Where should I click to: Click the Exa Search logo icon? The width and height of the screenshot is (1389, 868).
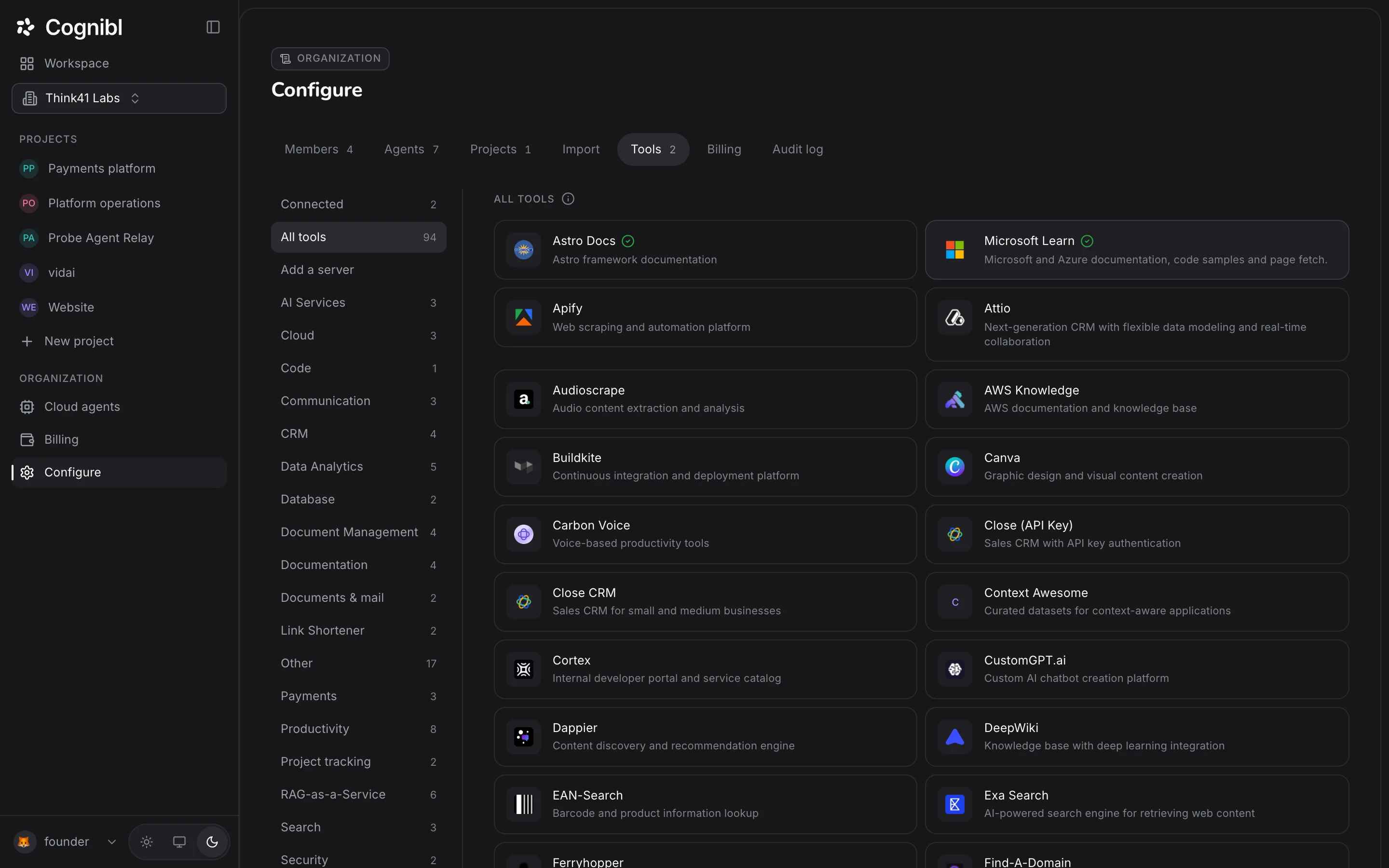pos(954,804)
